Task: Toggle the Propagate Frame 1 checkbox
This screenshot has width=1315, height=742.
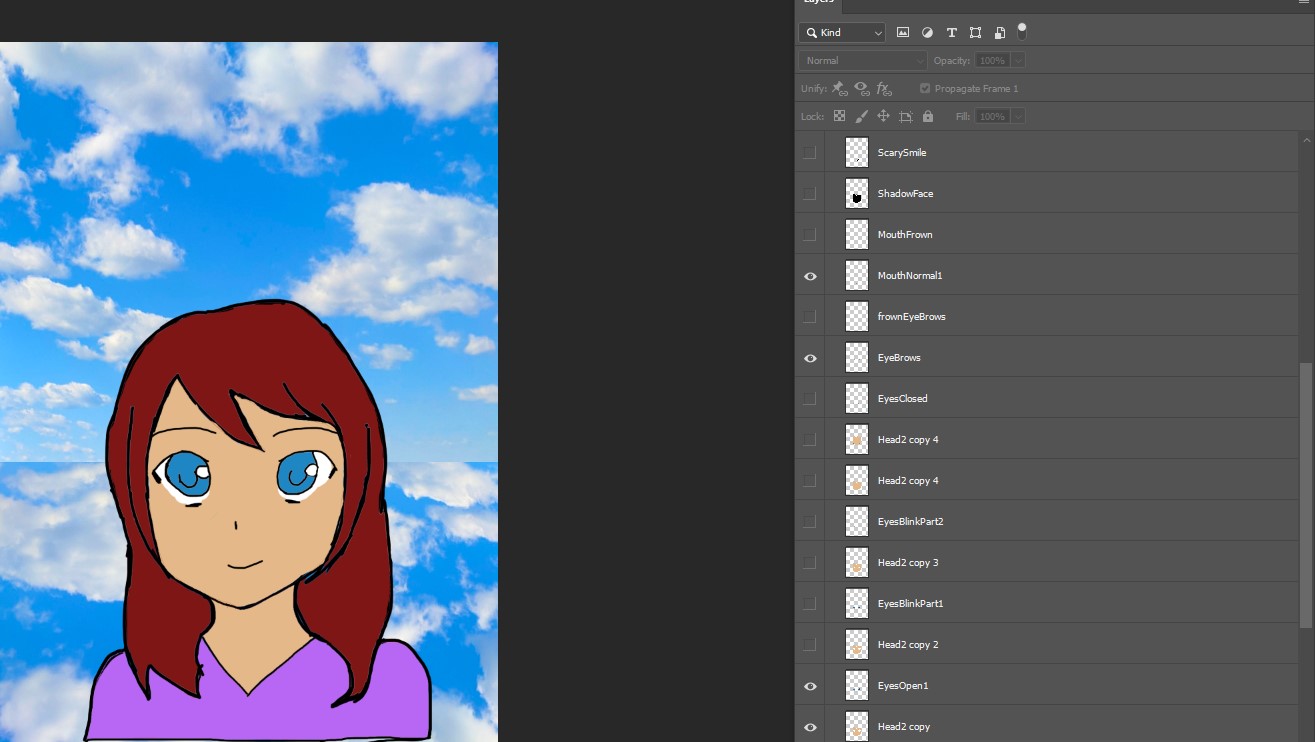Action: (924, 89)
